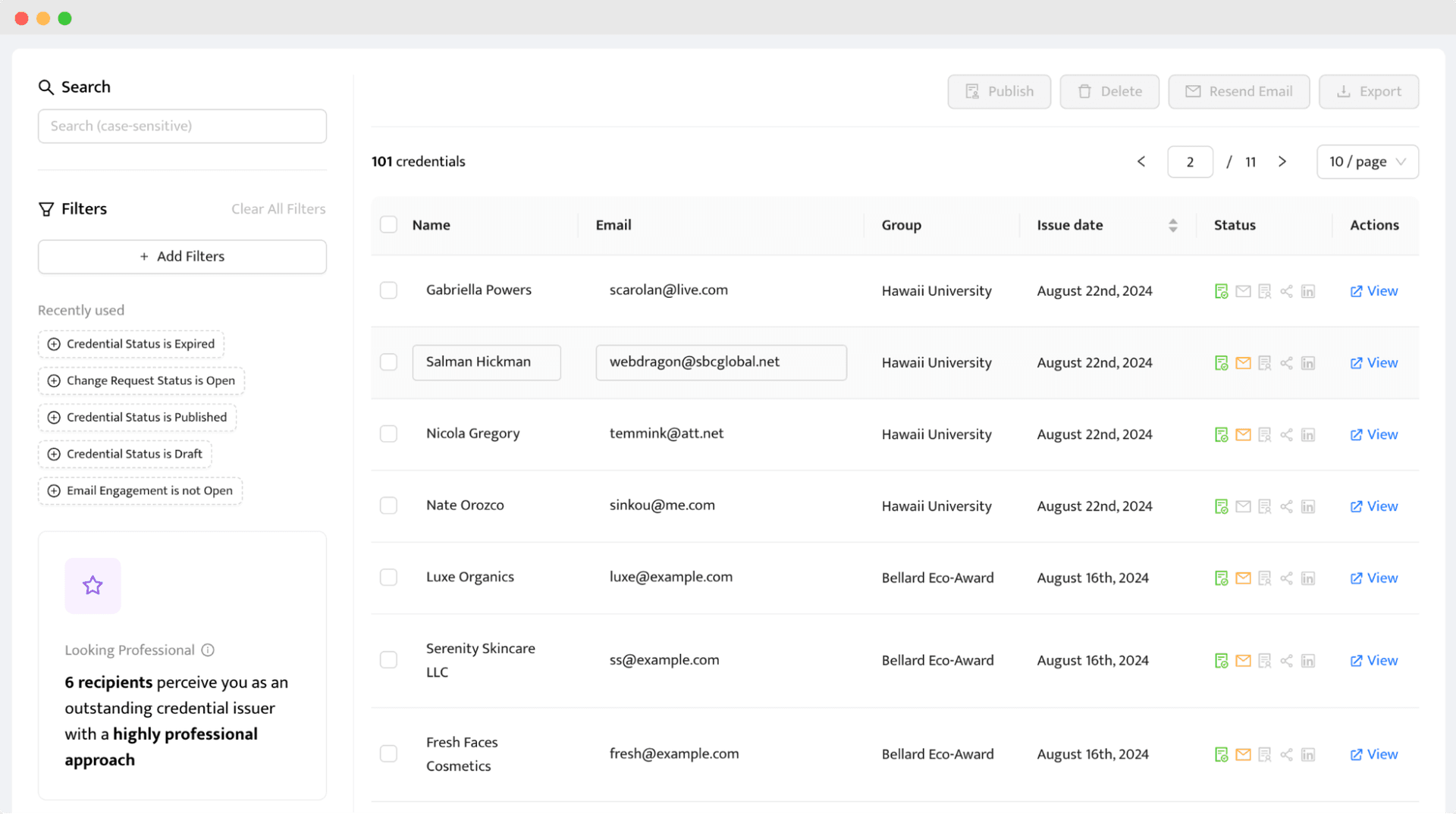Click the luxe@example.com email cell
This screenshot has height=814, width=1456.
coord(671,577)
